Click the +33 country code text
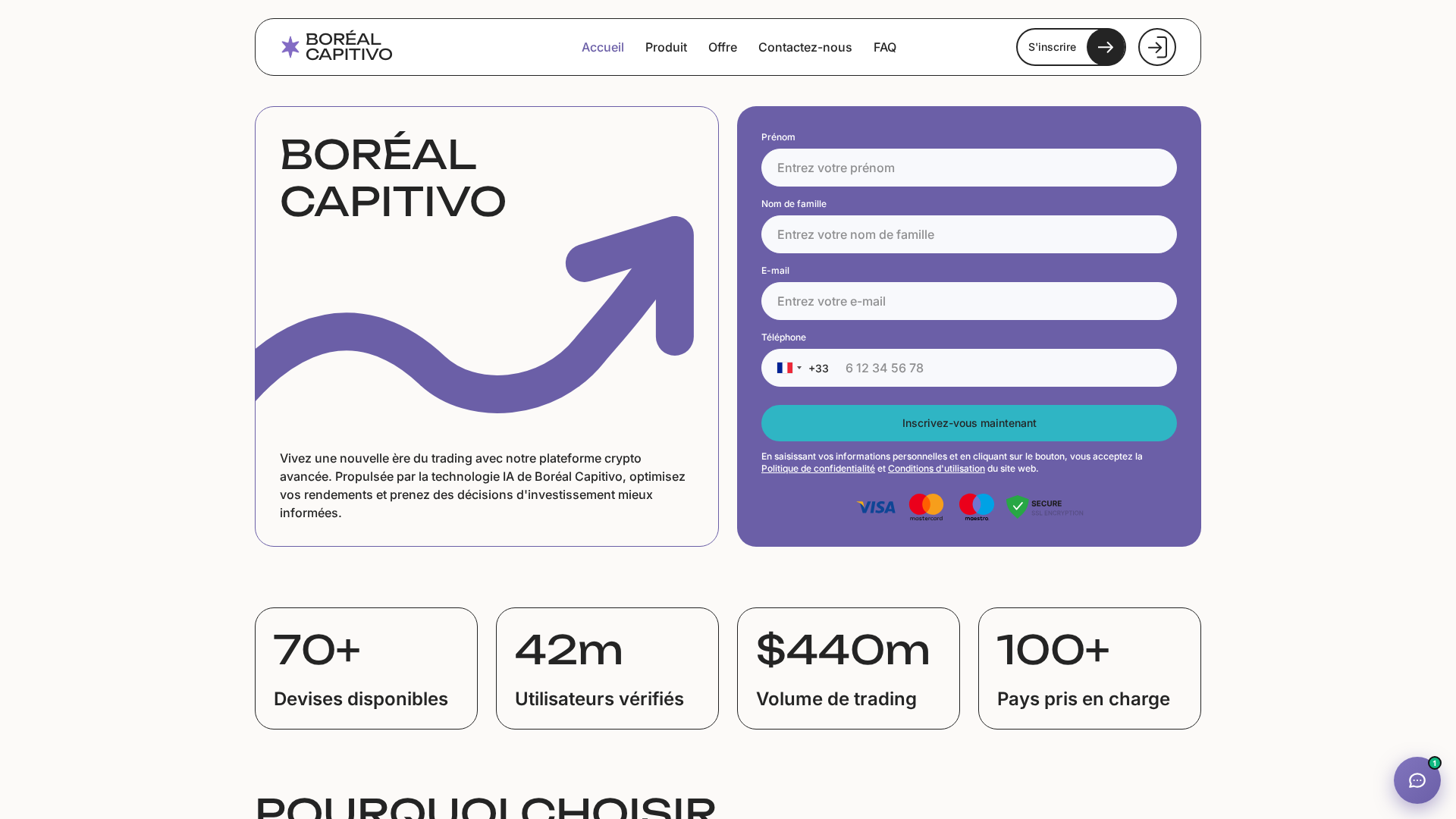 pos(818,369)
